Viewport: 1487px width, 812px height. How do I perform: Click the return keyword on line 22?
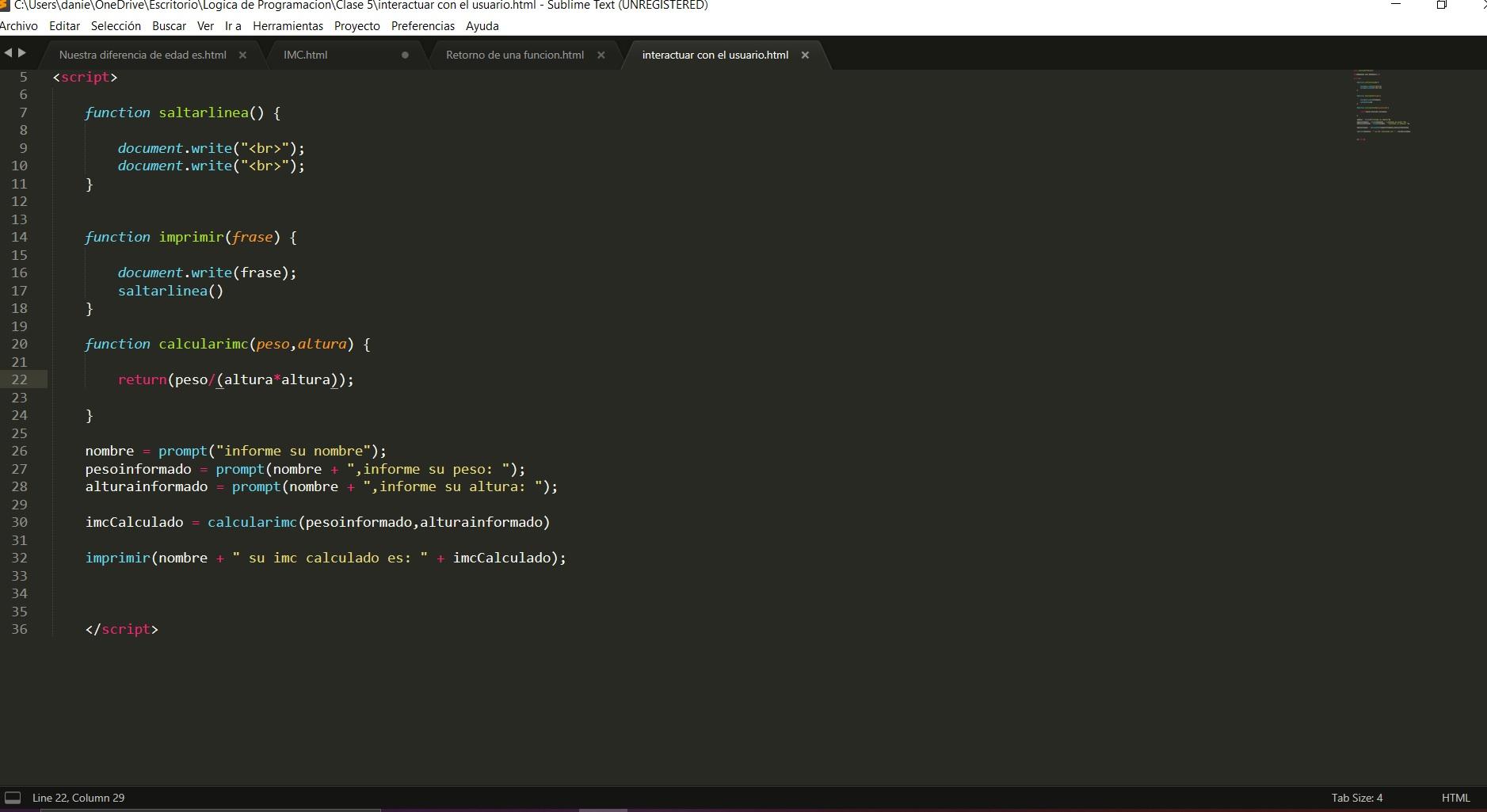(142, 379)
